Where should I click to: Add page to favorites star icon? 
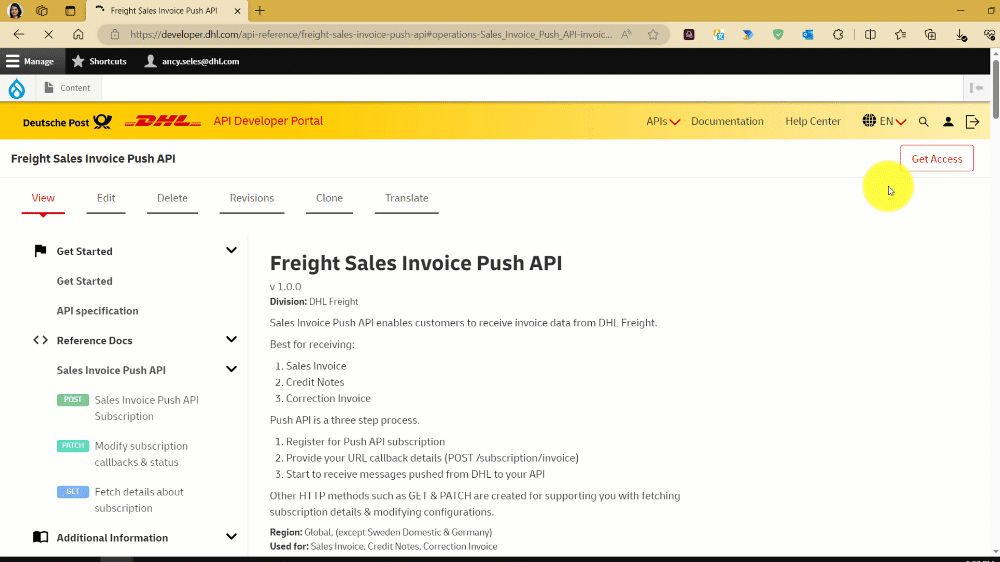653,34
